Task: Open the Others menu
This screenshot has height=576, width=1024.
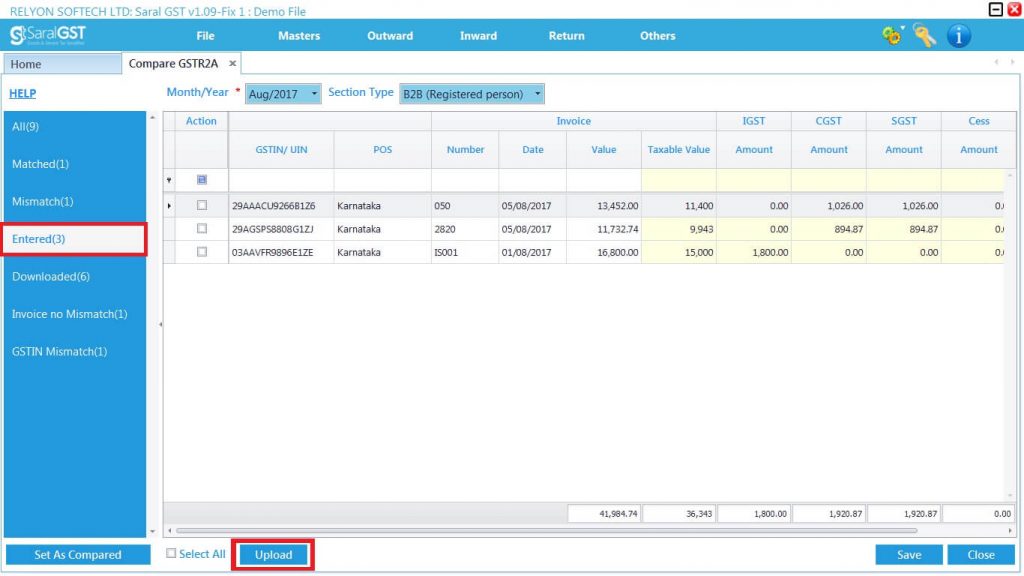Action: [x=658, y=36]
